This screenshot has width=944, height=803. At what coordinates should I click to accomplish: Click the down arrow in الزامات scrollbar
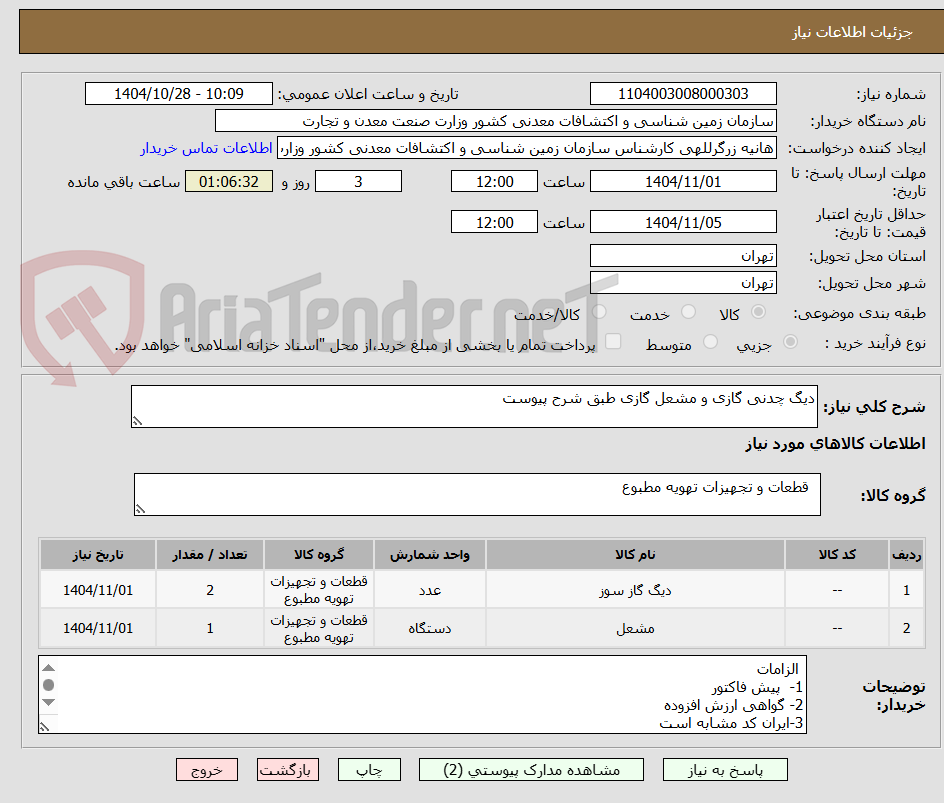(x=49, y=702)
